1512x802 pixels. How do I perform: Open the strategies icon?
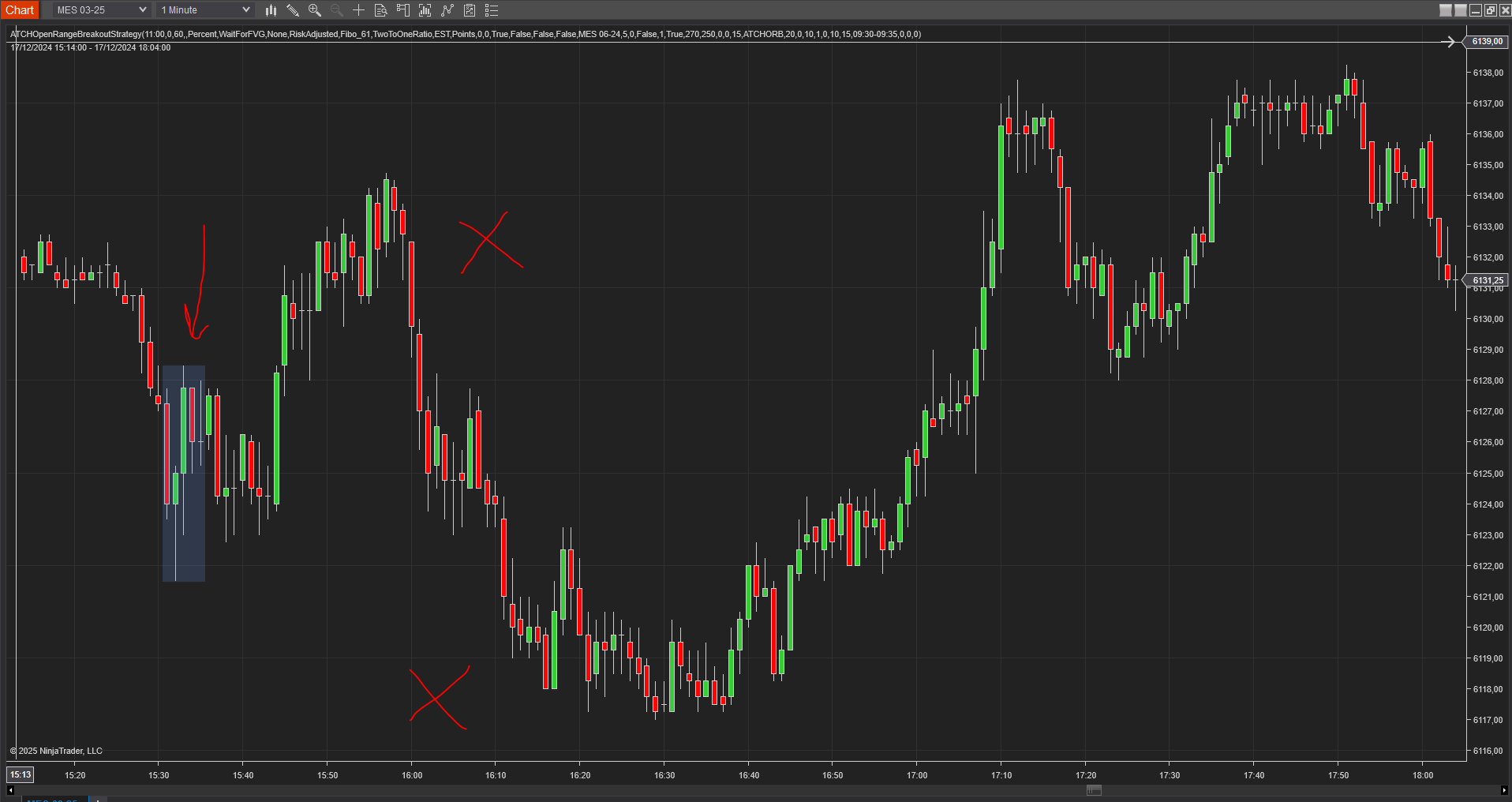[x=470, y=10]
